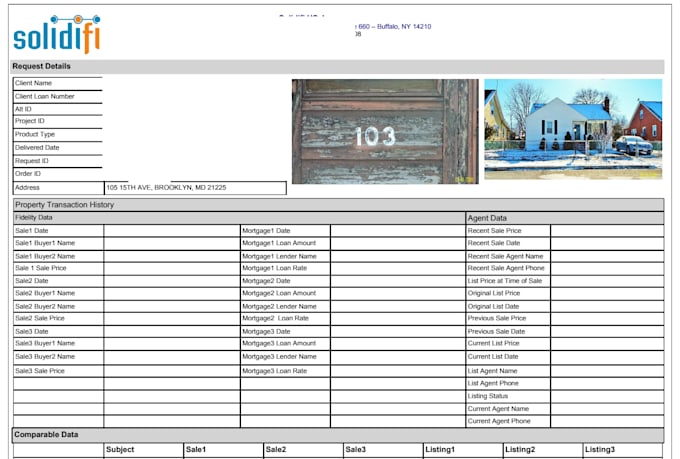
Task: Select the 'Client Name' label
Action: point(33,83)
